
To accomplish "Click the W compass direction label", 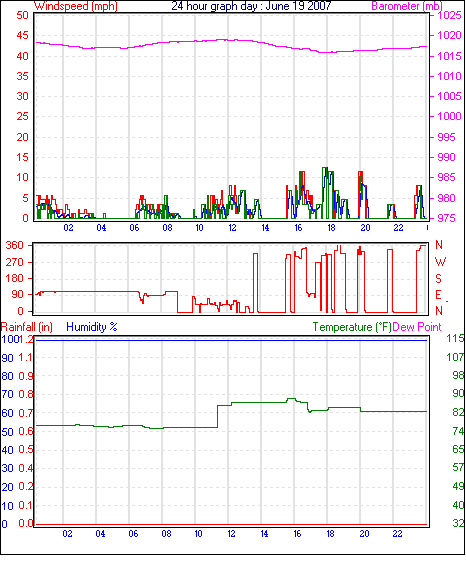I will (440, 262).
